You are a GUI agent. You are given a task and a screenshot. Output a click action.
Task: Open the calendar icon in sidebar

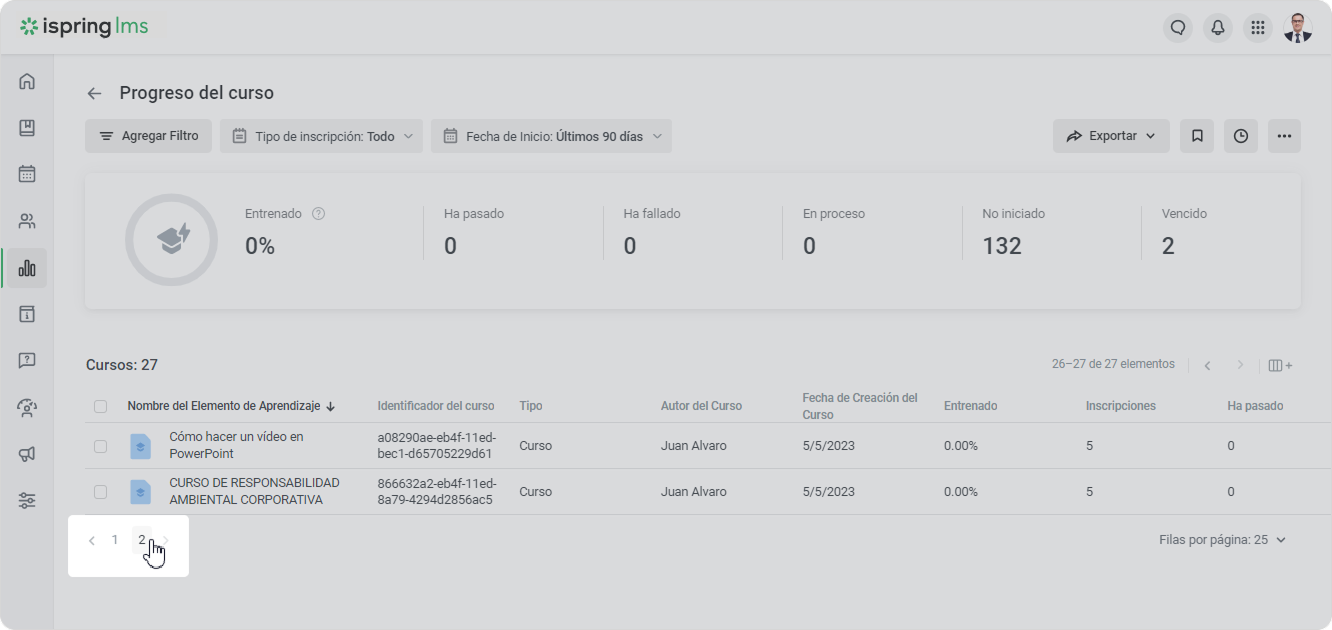point(27,174)
